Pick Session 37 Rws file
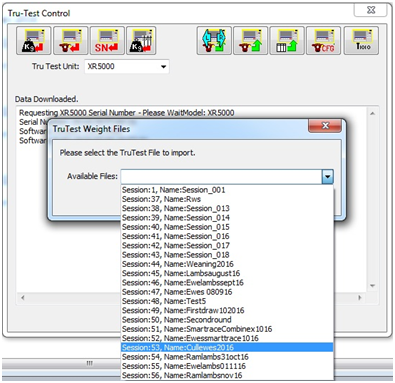 227,199
